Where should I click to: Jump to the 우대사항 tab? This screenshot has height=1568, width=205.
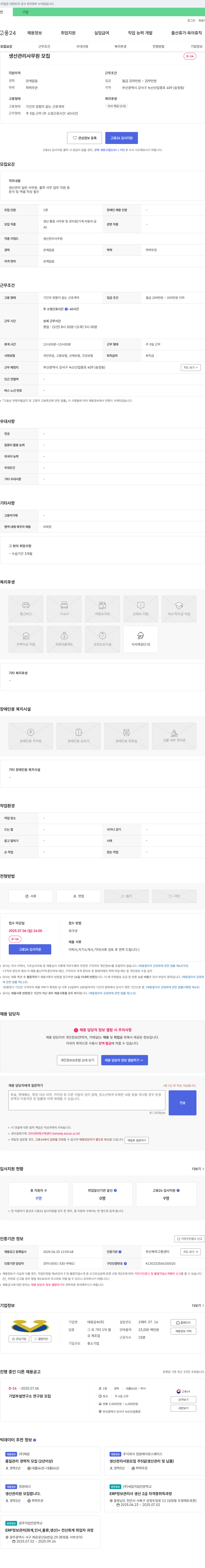click(x=82, y=46)
